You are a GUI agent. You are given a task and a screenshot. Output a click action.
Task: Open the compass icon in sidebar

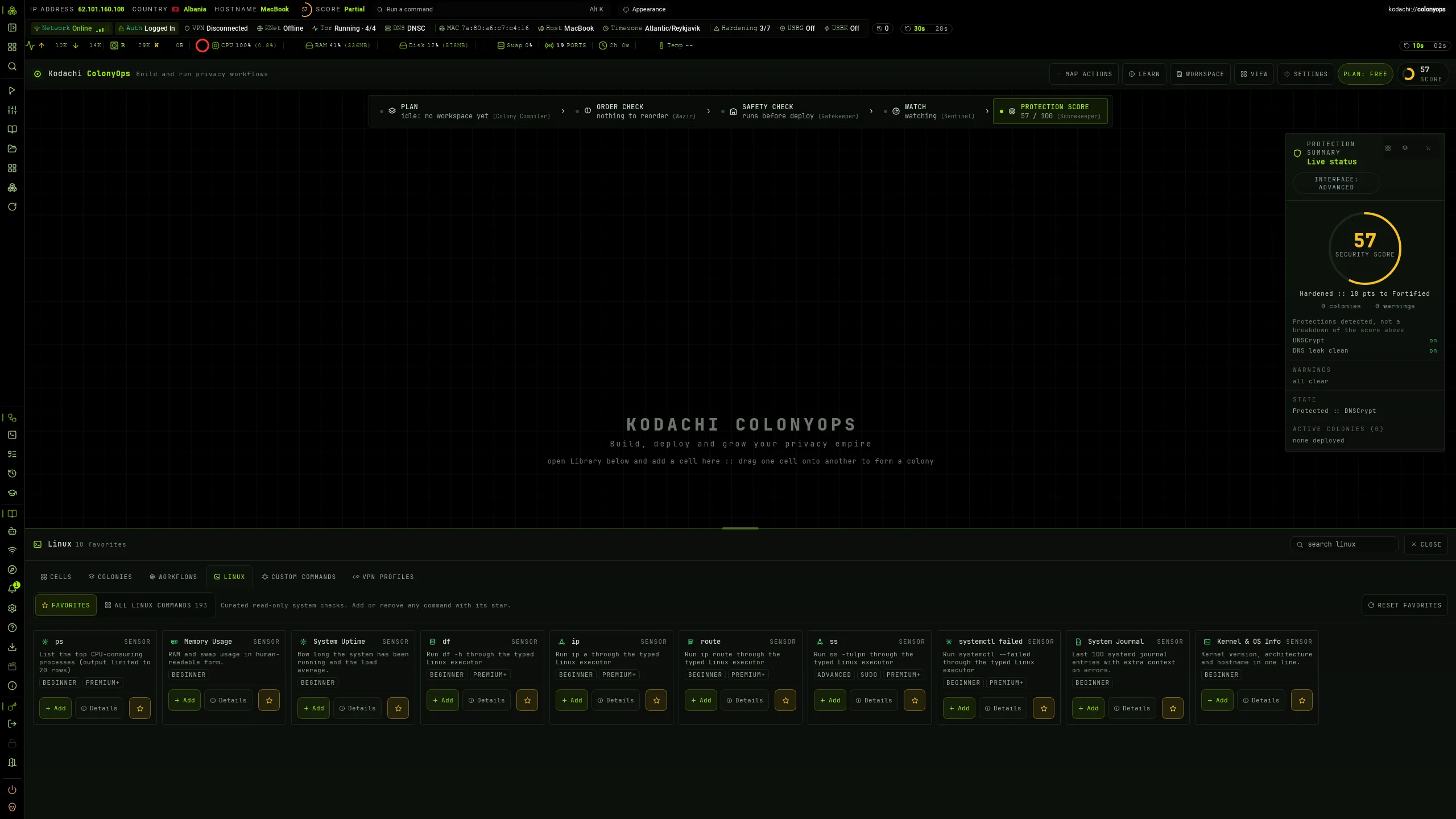pos(12,569)
